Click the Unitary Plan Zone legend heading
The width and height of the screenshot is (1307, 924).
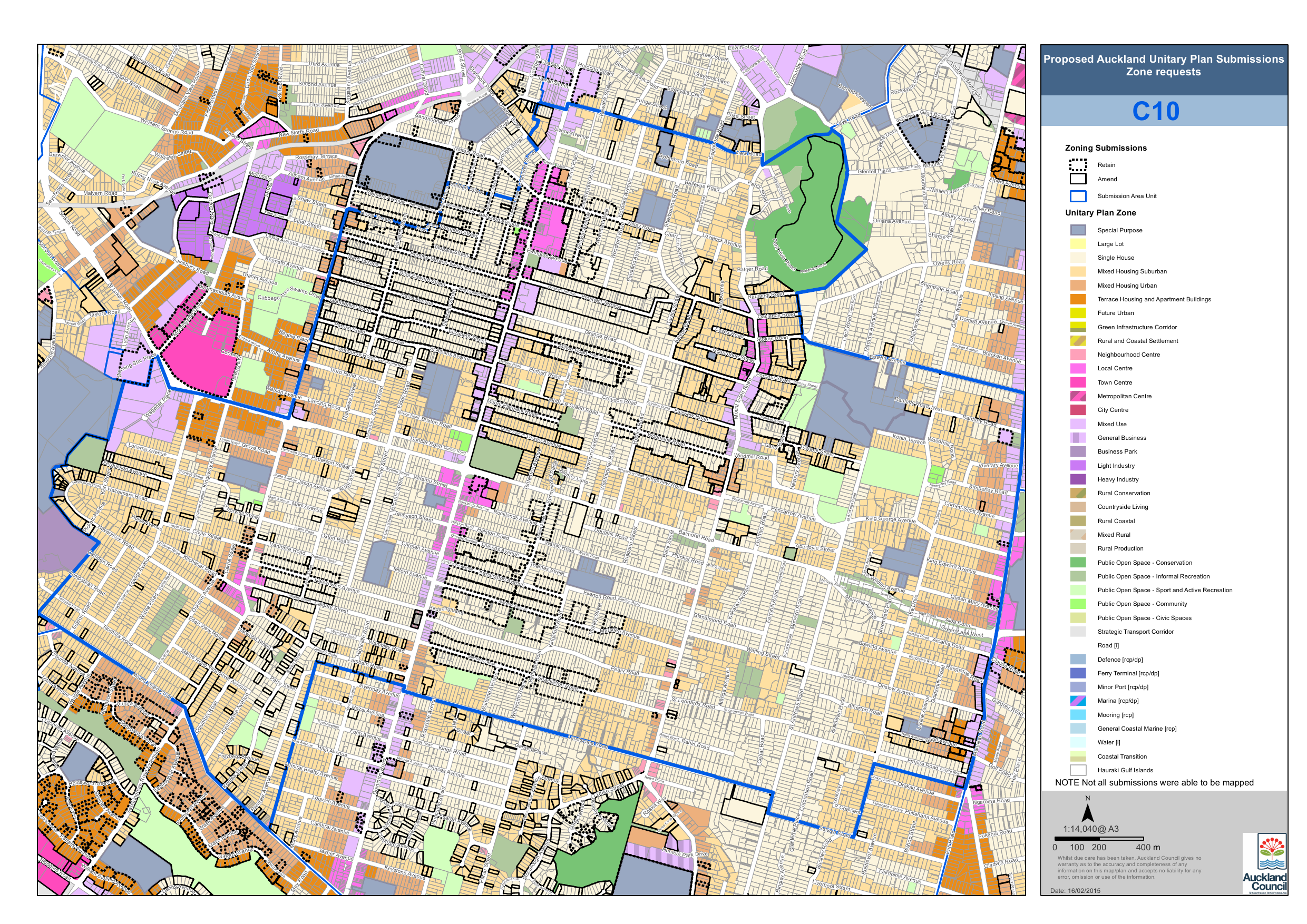point(1100,213)
